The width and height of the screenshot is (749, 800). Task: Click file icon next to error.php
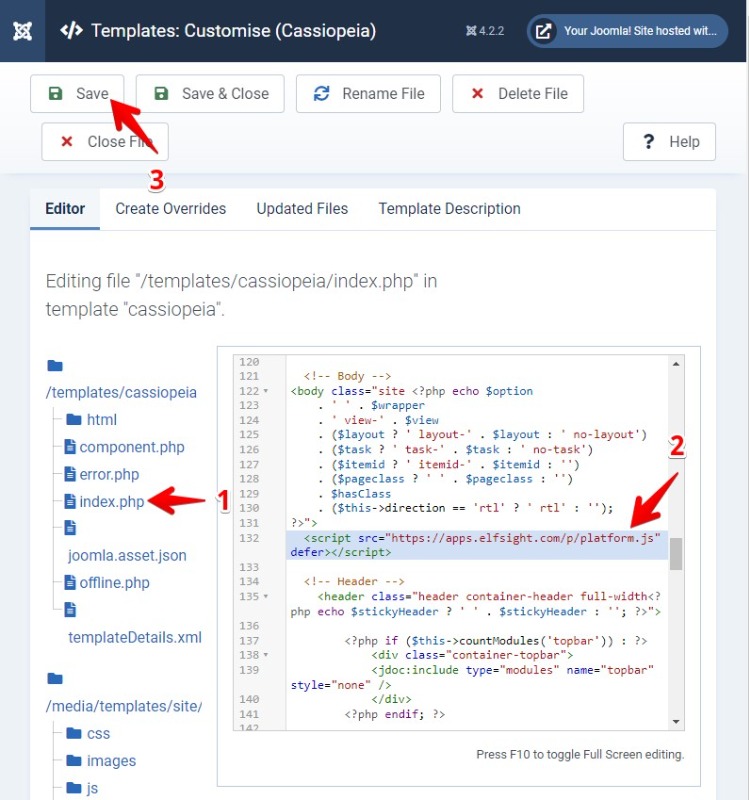(70, 474)
